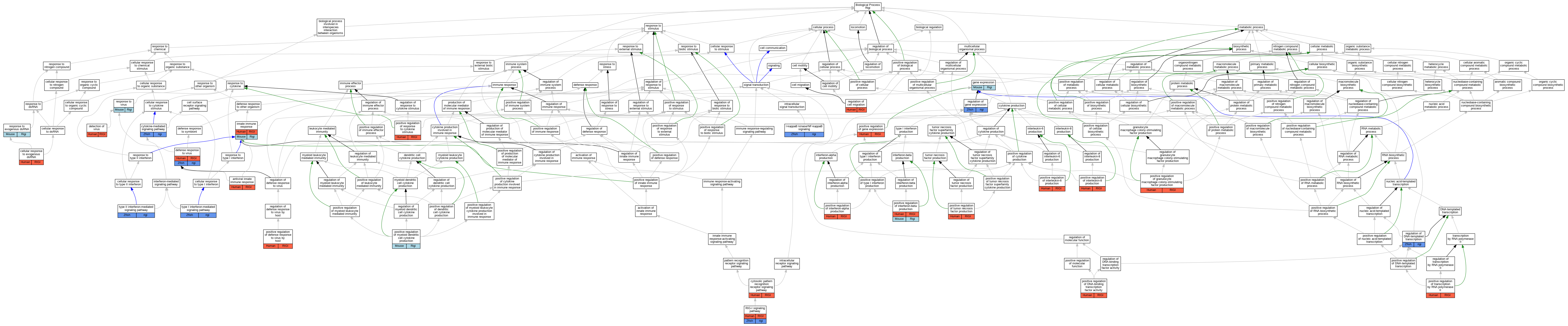Select 'intracellular signal transduction' node
Viewport: 1568px width, 326px height.
click(792, 106)
